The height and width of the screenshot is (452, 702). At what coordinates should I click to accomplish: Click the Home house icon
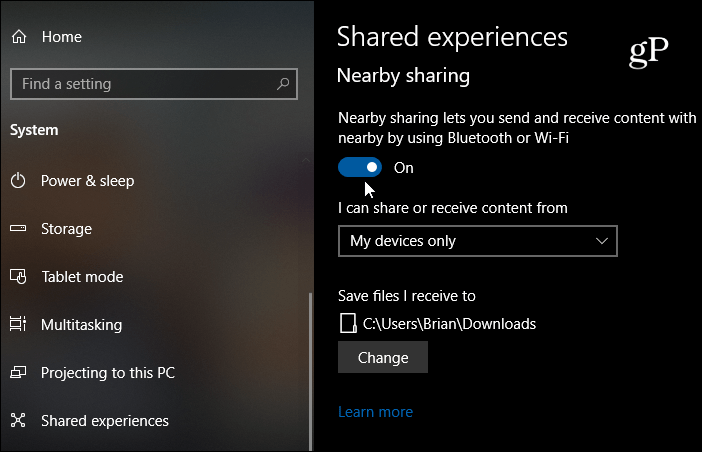19,37
